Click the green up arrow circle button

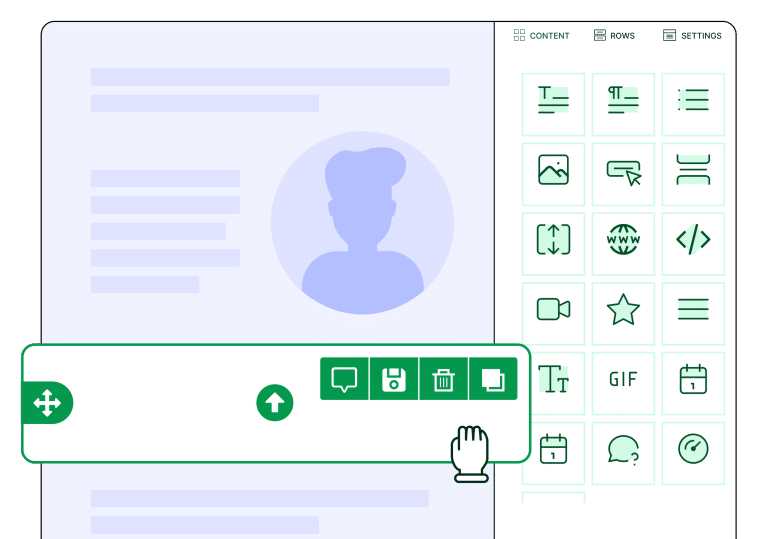275,403
